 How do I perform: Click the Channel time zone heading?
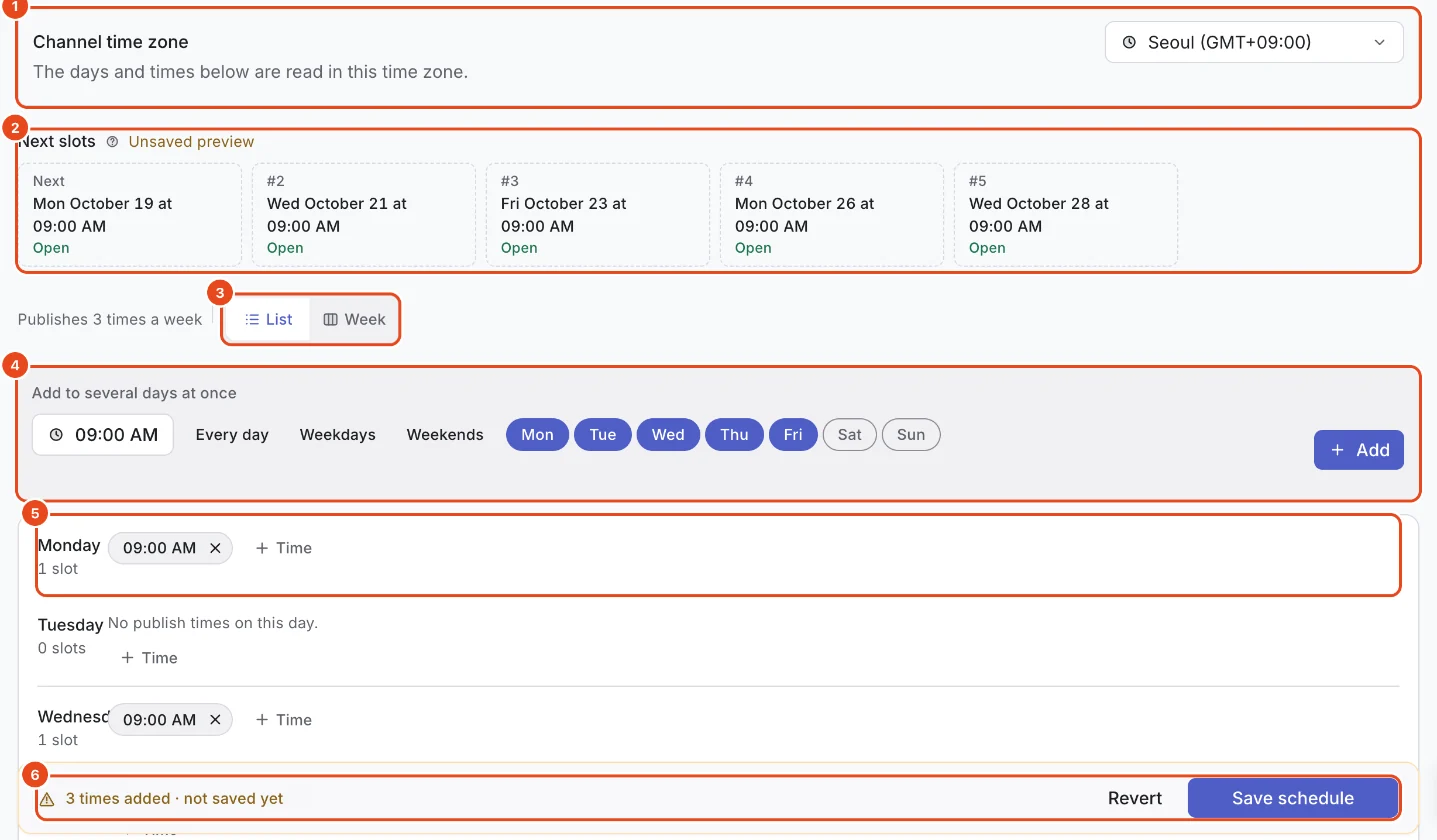(111, 42)
